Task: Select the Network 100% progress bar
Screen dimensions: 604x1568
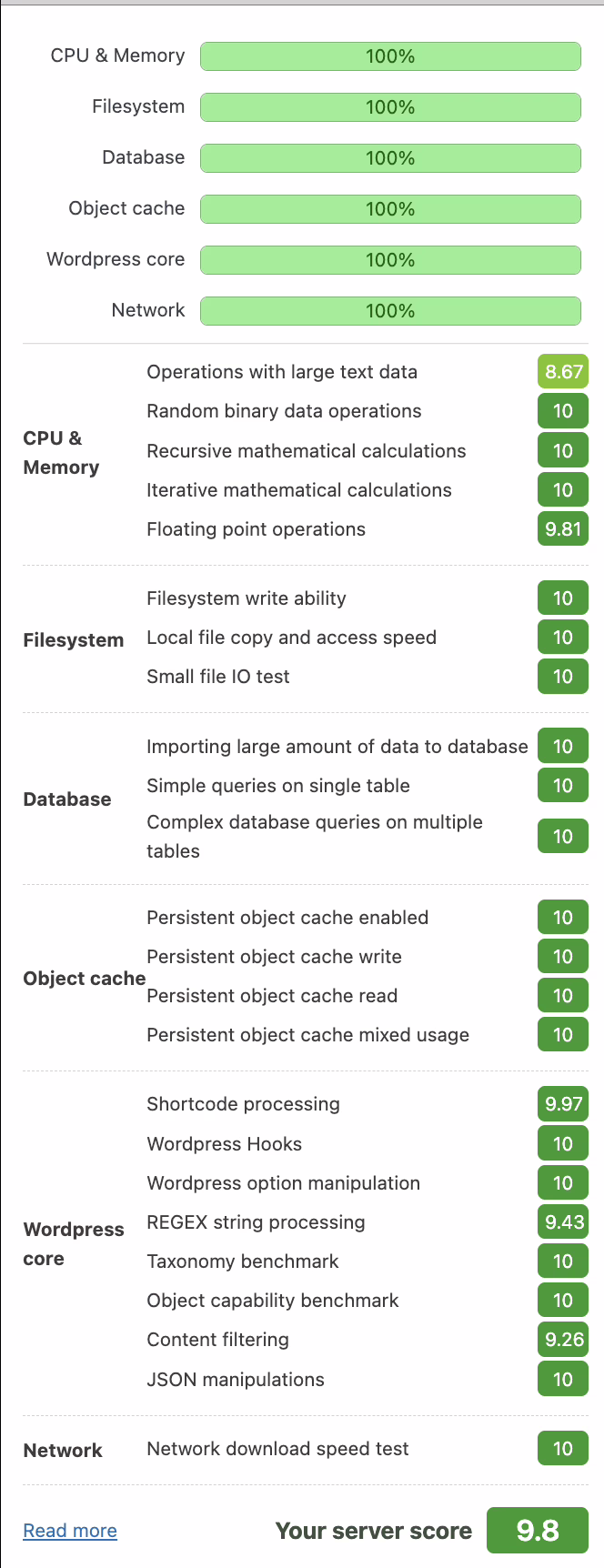Action: [390, 311]
